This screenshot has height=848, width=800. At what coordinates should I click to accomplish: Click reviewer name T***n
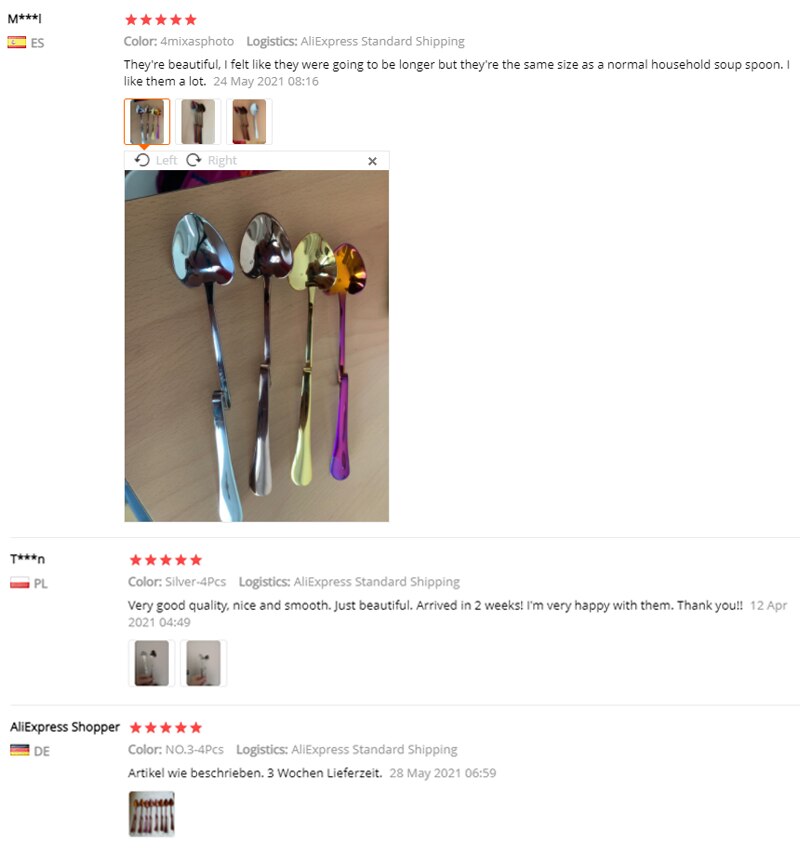[28, 559]
